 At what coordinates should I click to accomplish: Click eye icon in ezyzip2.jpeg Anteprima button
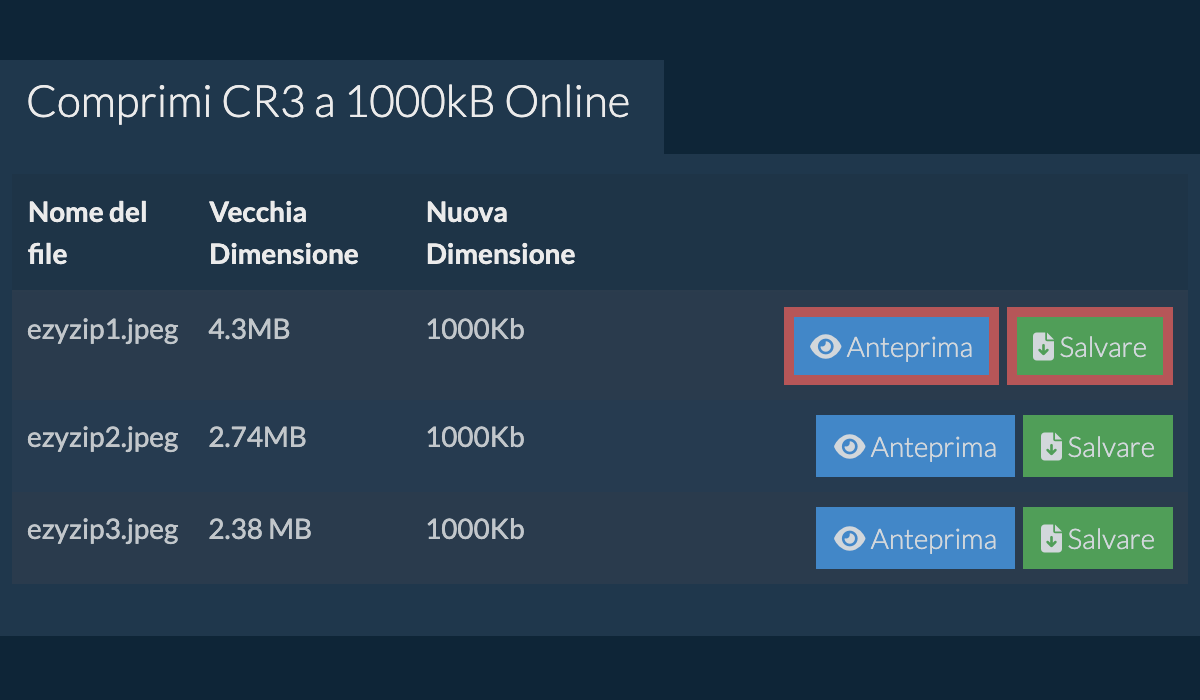click(x=850, y=447)
